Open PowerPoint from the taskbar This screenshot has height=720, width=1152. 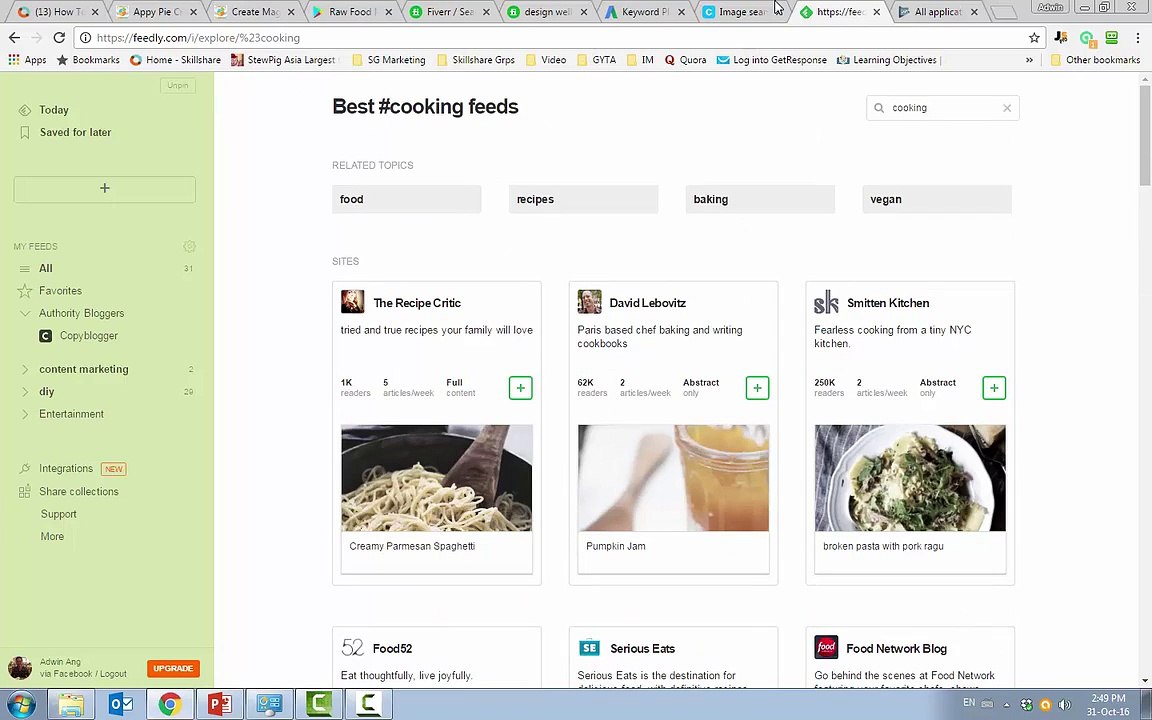click(220, 705)
